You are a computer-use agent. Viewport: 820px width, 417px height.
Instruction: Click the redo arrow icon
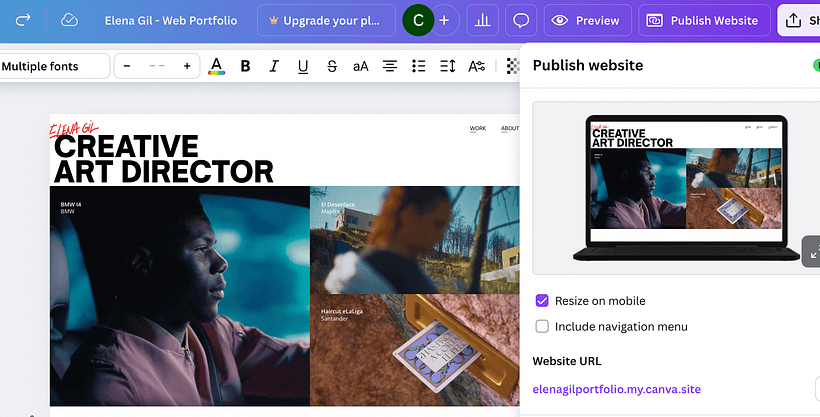click(23, 20)
